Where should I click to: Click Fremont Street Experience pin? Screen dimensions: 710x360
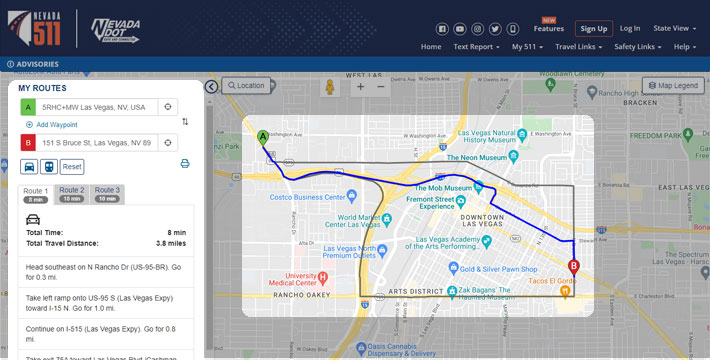click(x=461, y=201)
